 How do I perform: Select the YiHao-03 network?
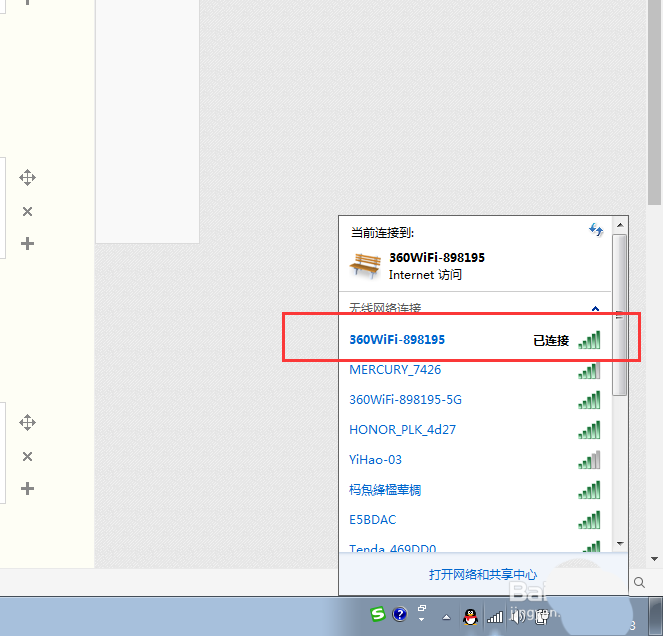coord(475,460)
